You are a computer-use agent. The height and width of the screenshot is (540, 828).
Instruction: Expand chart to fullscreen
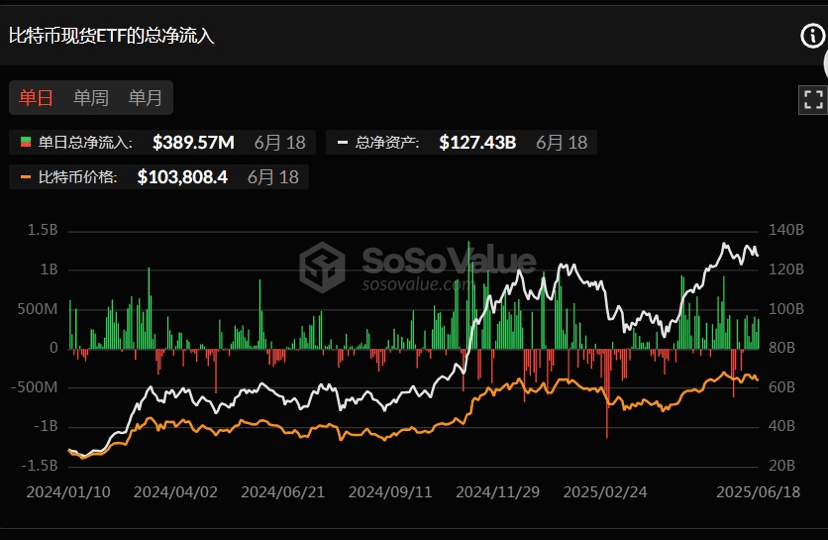point(813,99)
